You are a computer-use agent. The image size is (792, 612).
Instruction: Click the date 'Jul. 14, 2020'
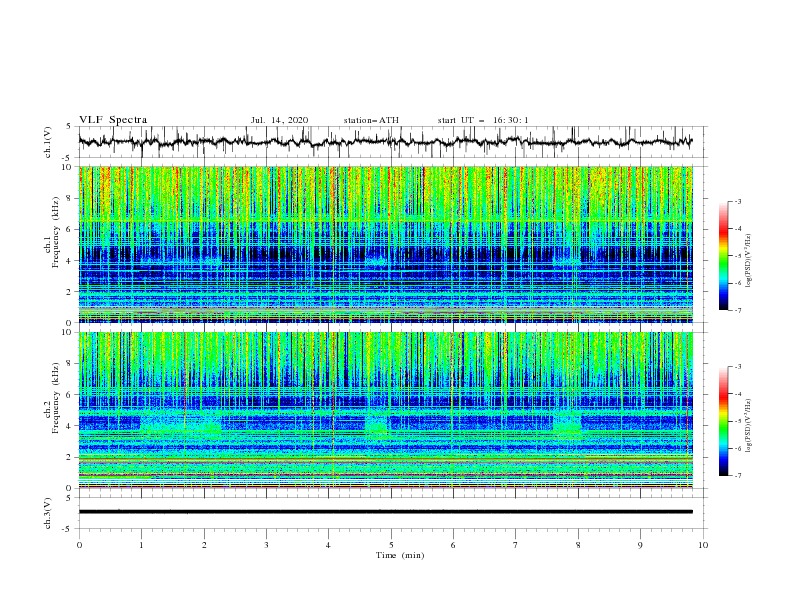pyautogui.click(x=279, y=120)
